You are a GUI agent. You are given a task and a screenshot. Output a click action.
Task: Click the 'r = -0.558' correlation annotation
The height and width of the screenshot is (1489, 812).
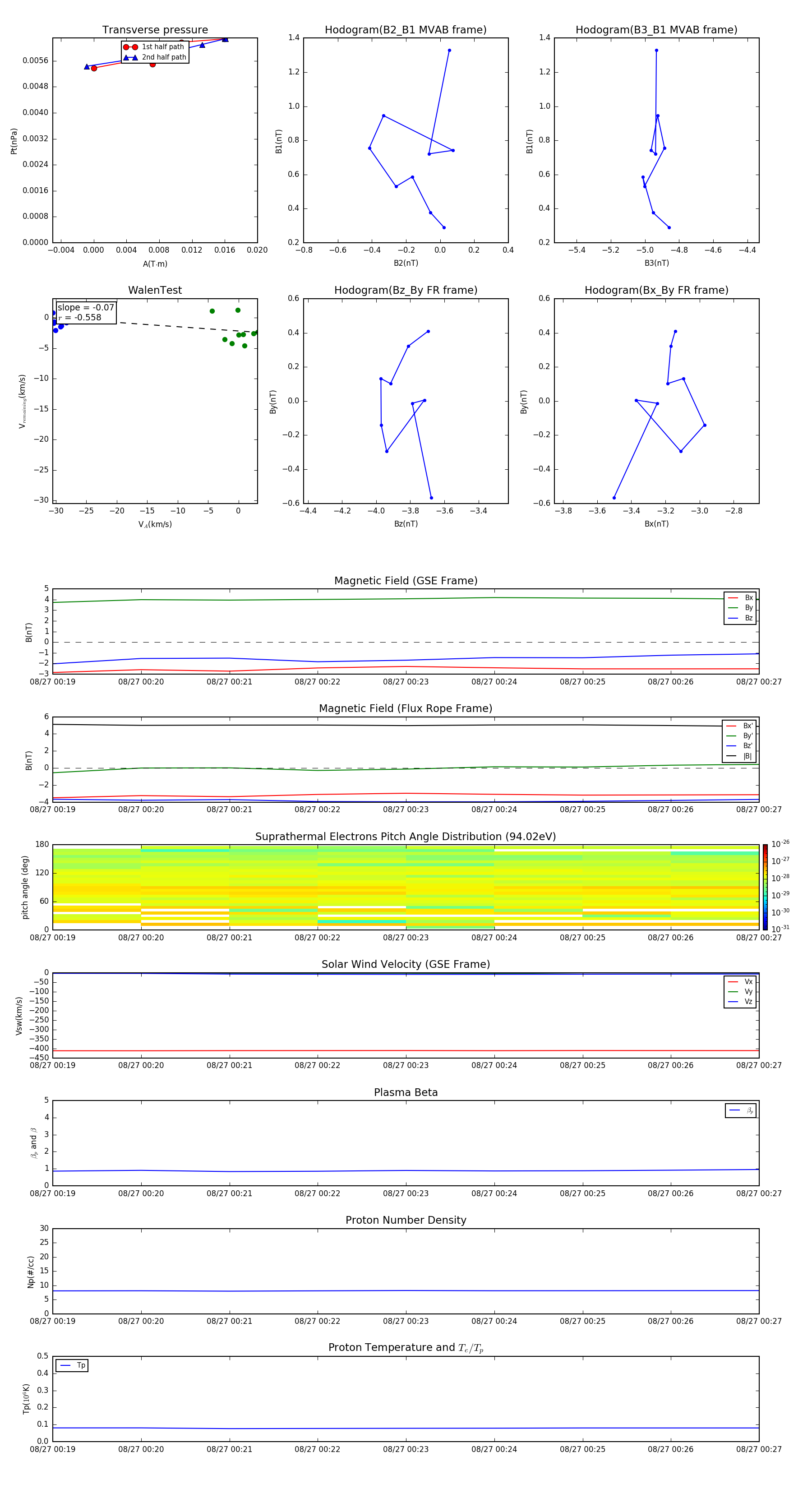[x=80, y=317]
